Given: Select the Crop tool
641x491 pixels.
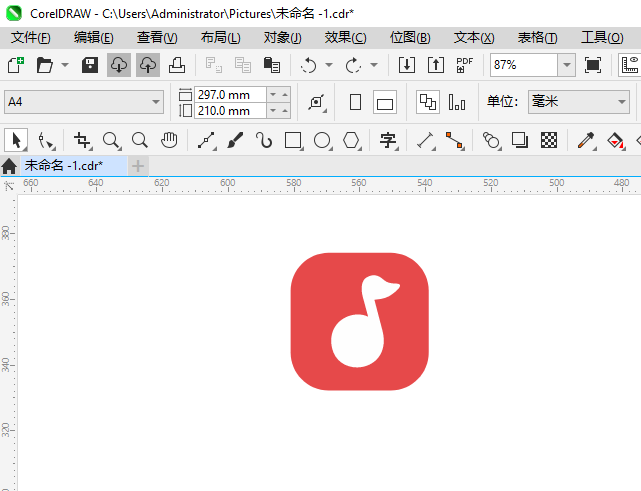Looking at the screenshot, I should pyautogui.click(x=83, y=141).
